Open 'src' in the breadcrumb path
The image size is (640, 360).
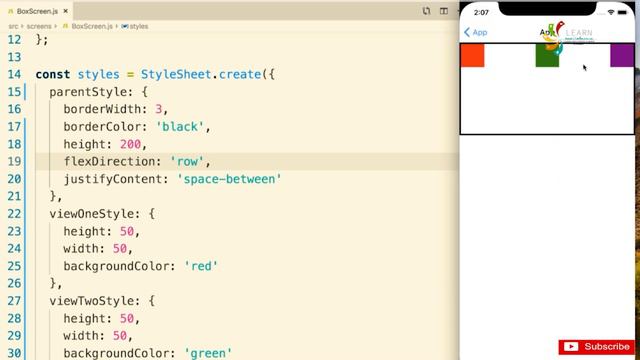(13, 26)
